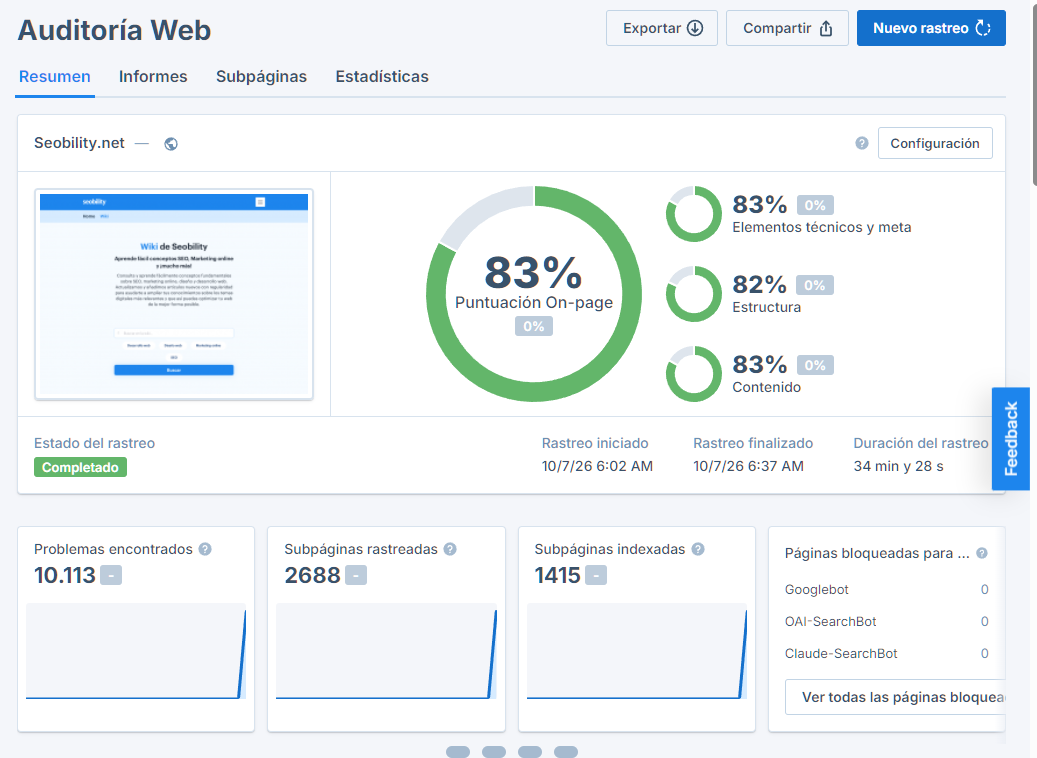Image resolution: width=1037 pixels, height=758 pixels.
Task: Click the Compartir button
Action: (787, 28)
